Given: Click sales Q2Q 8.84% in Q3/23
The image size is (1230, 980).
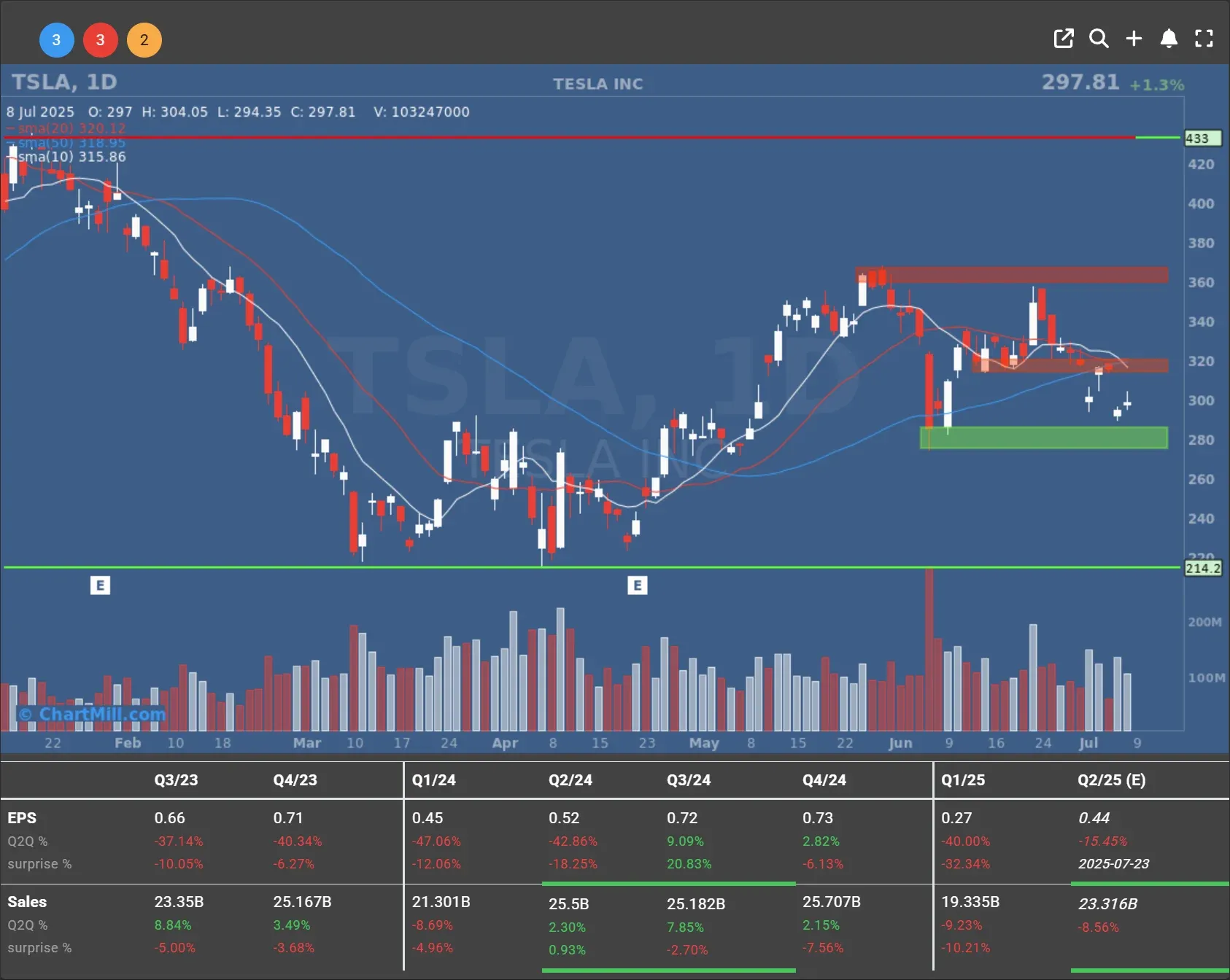Looking at the screenshot, I should point(172,925).
